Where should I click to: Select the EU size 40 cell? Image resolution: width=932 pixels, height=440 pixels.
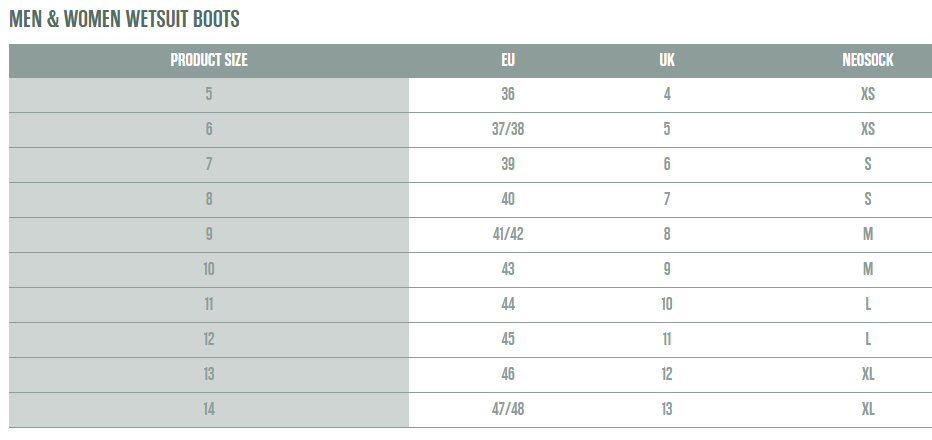coord(508,200)
